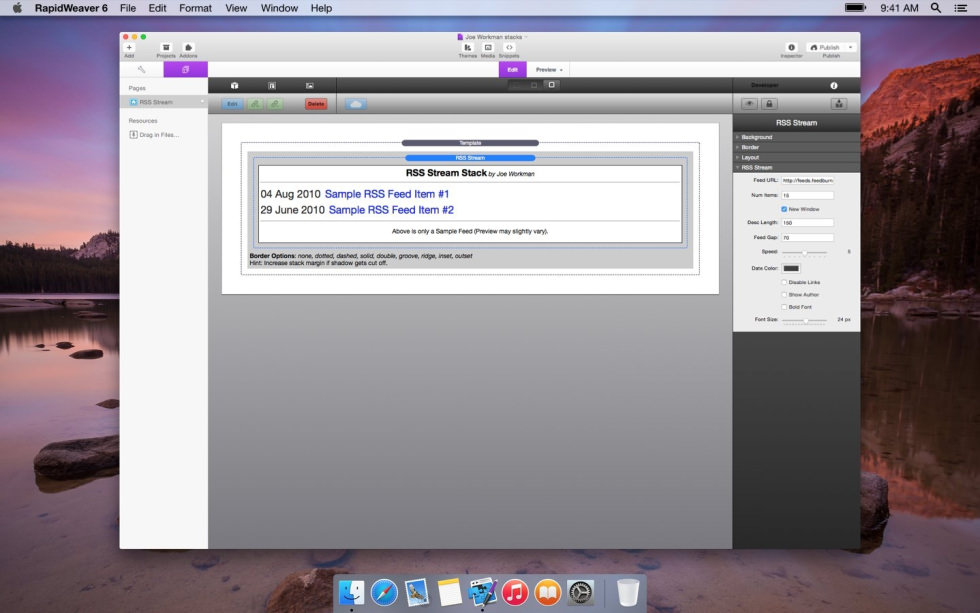Switch to the Edit mode tab

click(512, 69)
